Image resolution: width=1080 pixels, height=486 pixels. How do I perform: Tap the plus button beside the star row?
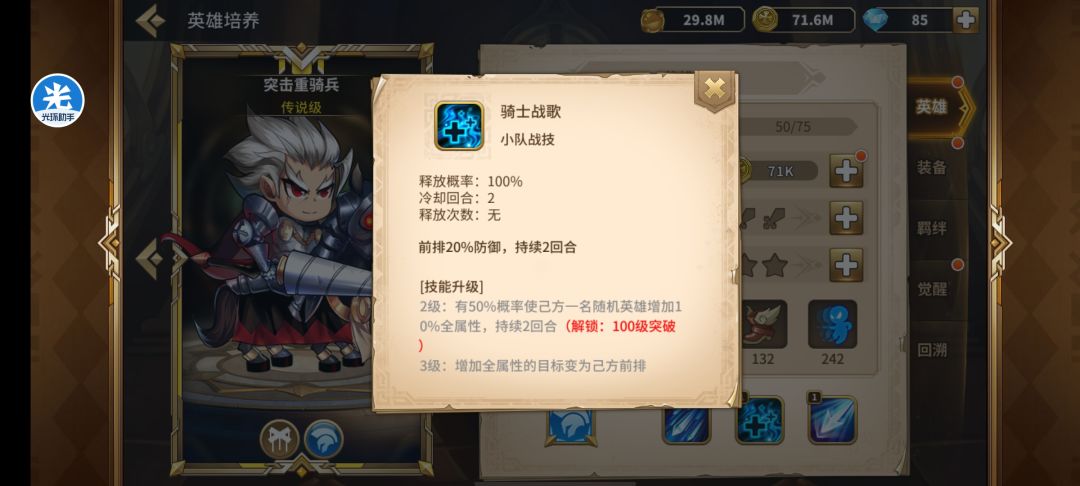point(847,265)
